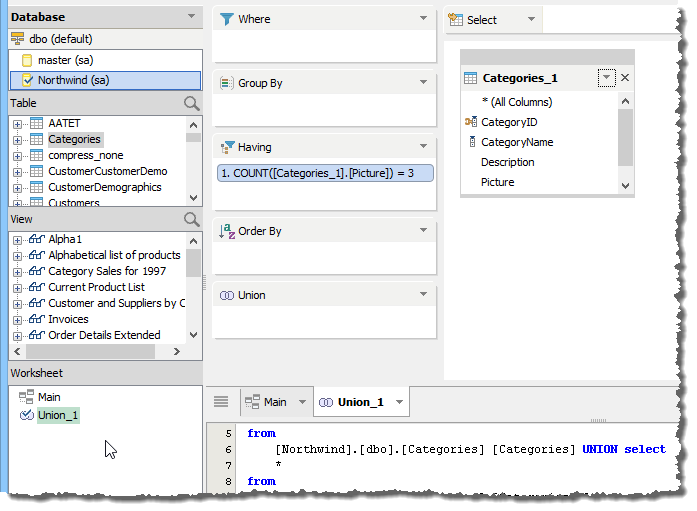Expand the Invoices view node

click(17, 319)
